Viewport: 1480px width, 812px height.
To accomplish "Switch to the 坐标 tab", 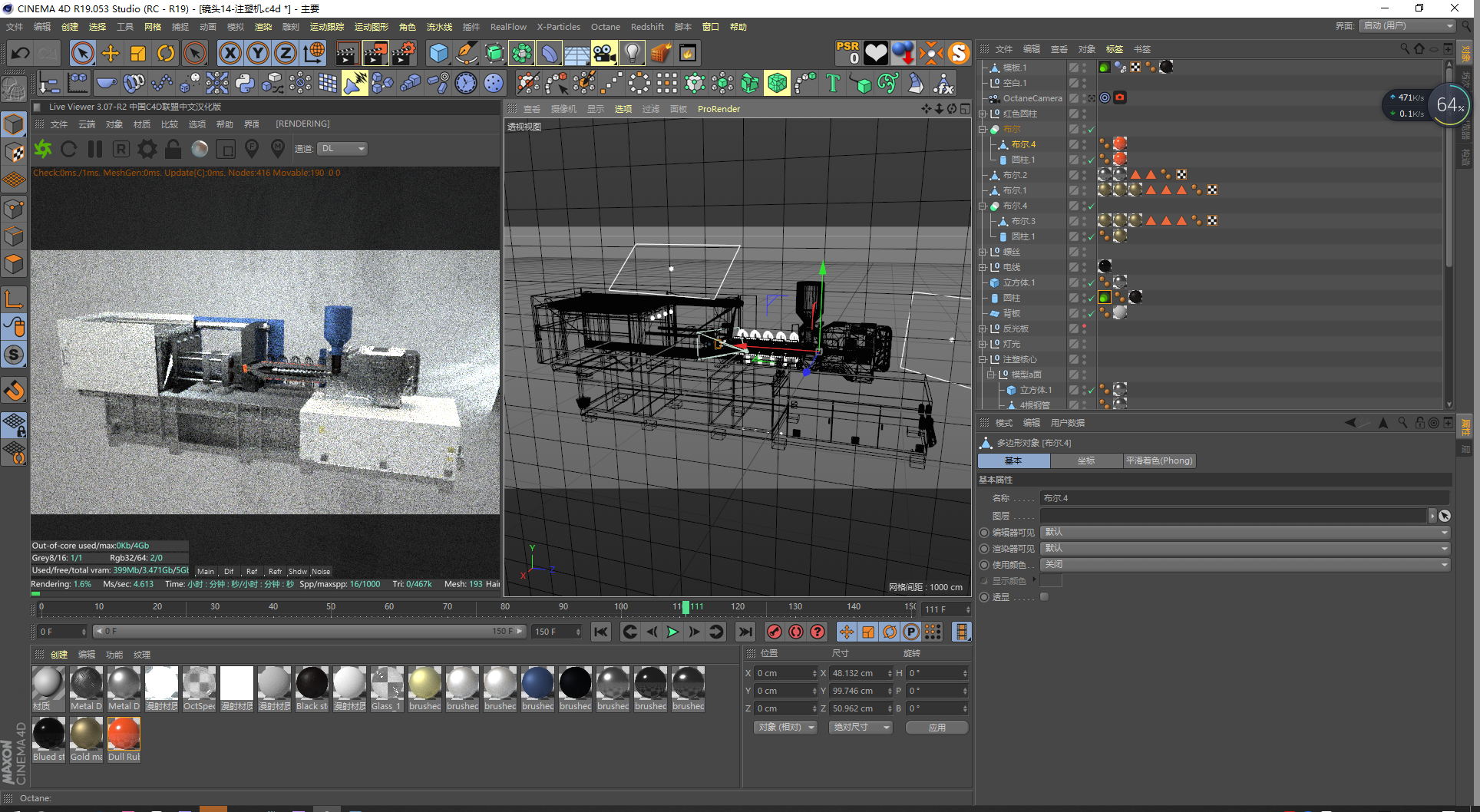I will (x=1086, y=460).
